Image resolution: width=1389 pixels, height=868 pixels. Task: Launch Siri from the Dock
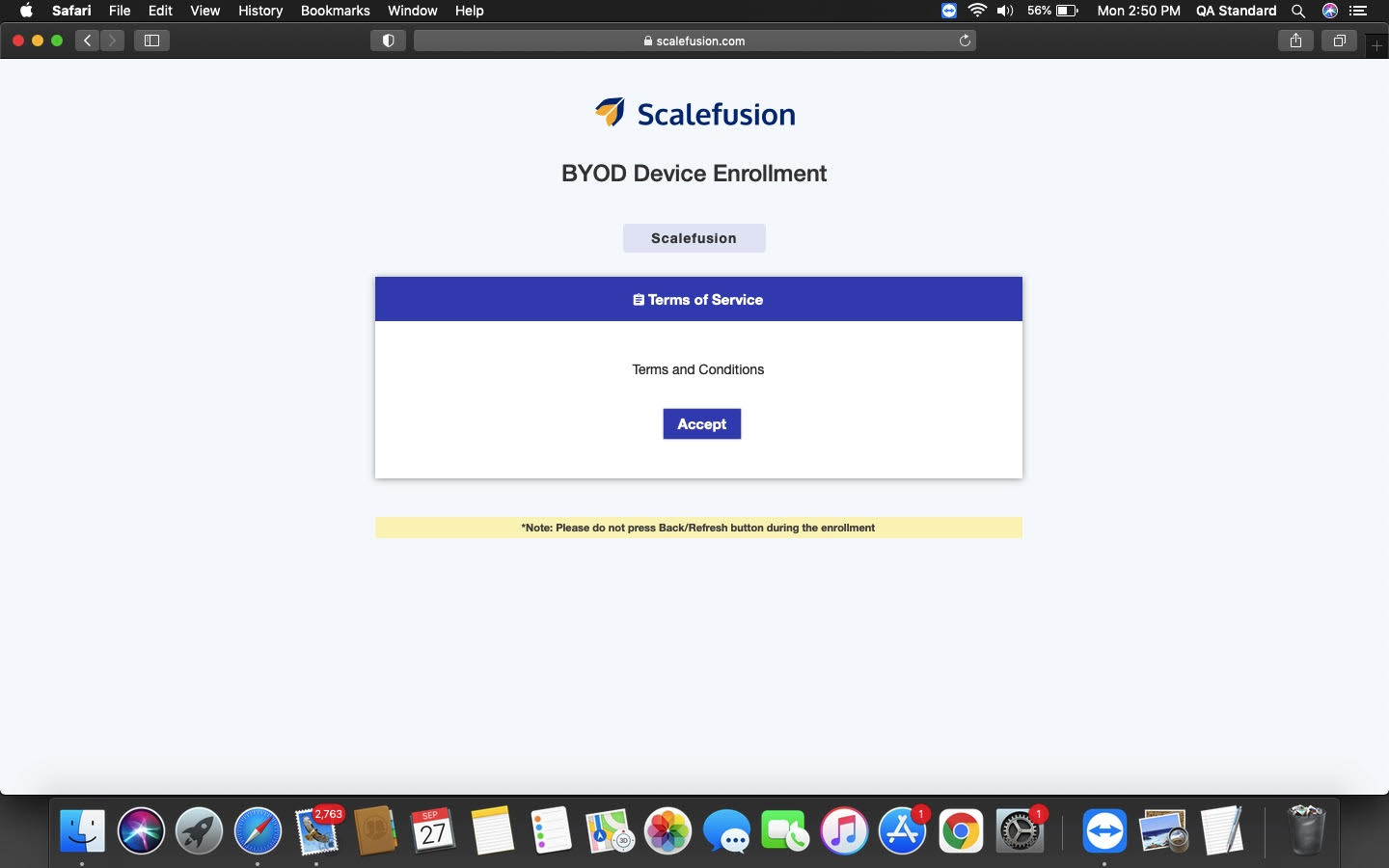[x=141, y=830]
